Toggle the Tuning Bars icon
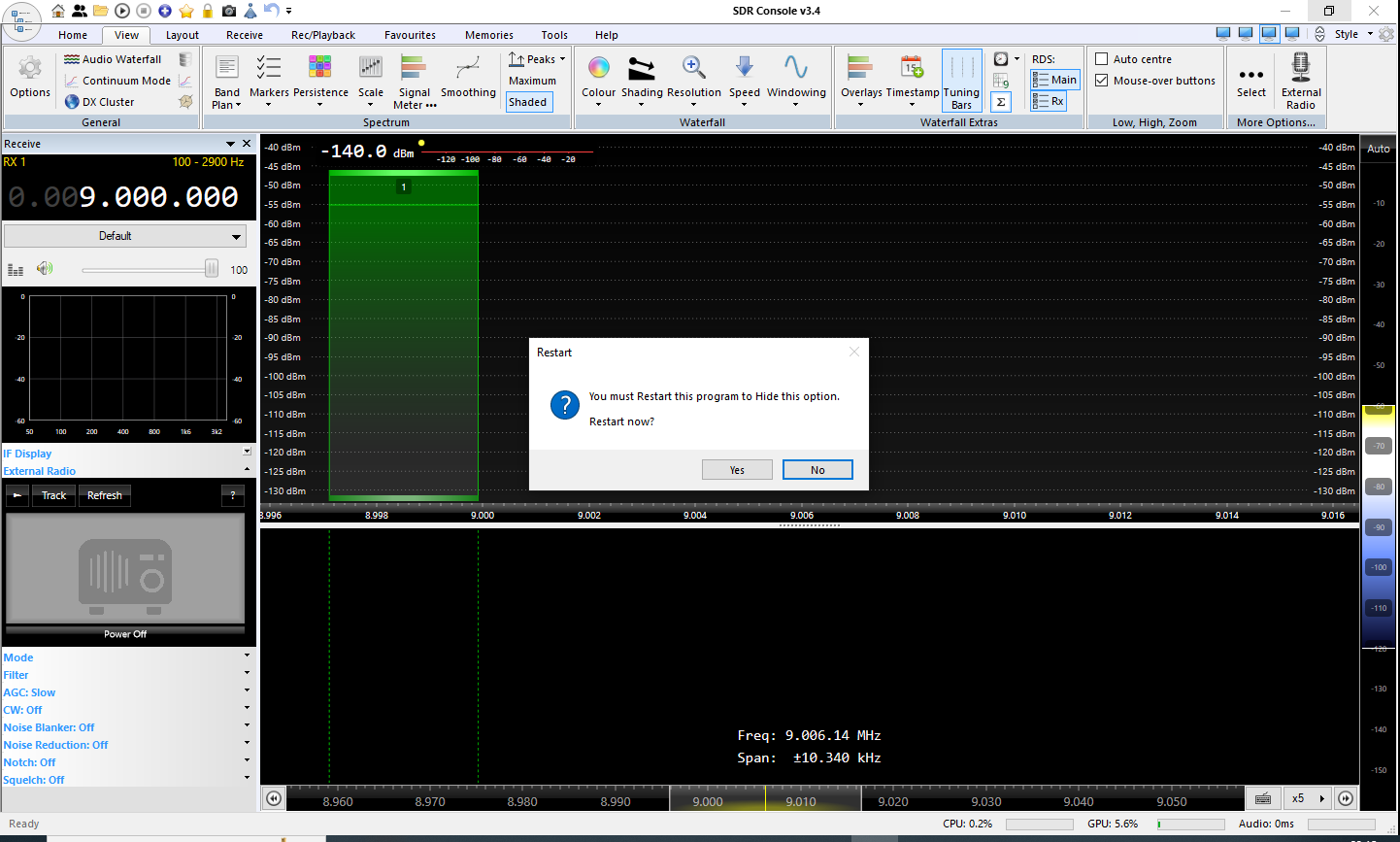The width and height of the screenshot is (1400, 842). click(961, 70)
